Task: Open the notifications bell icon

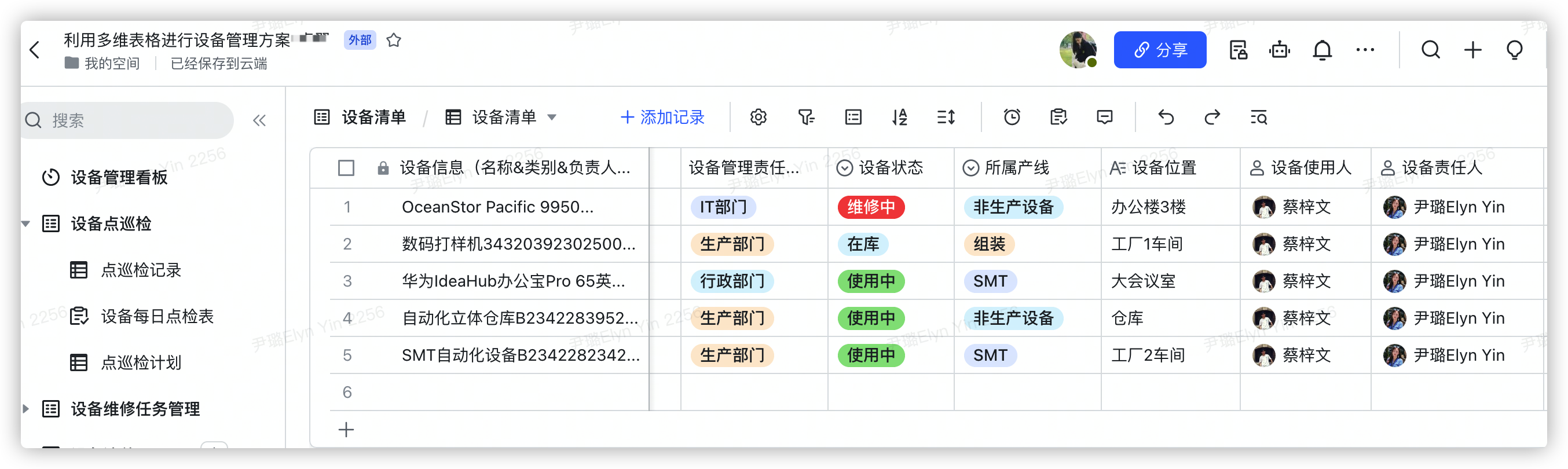Action: pos(1322,50)
